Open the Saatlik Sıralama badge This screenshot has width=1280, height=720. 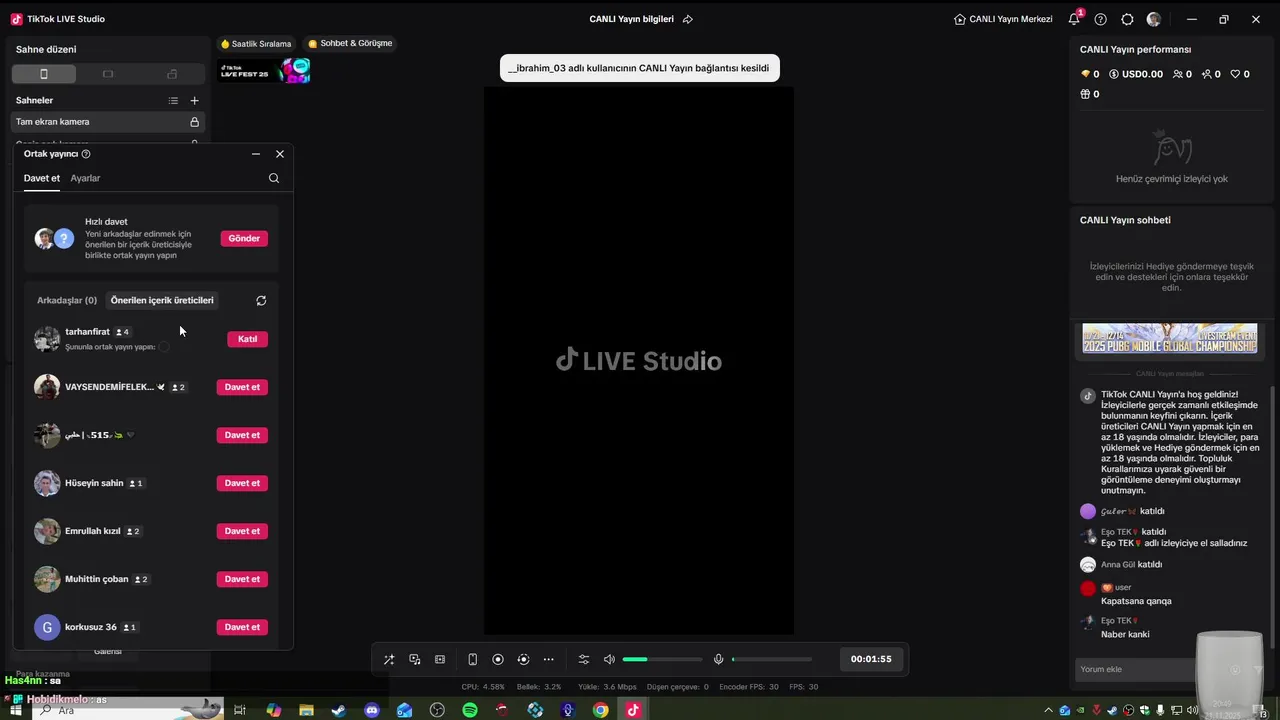[257, 44]
